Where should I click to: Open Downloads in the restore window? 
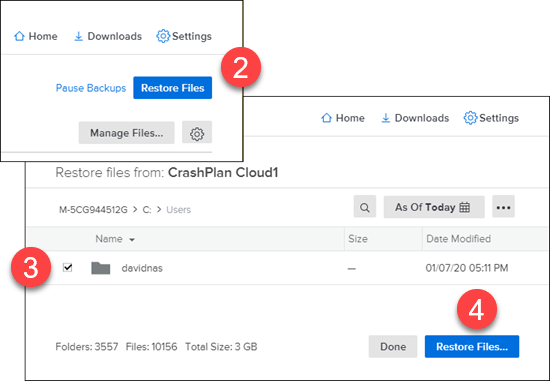pyautogui.click(x=415, y=118)
